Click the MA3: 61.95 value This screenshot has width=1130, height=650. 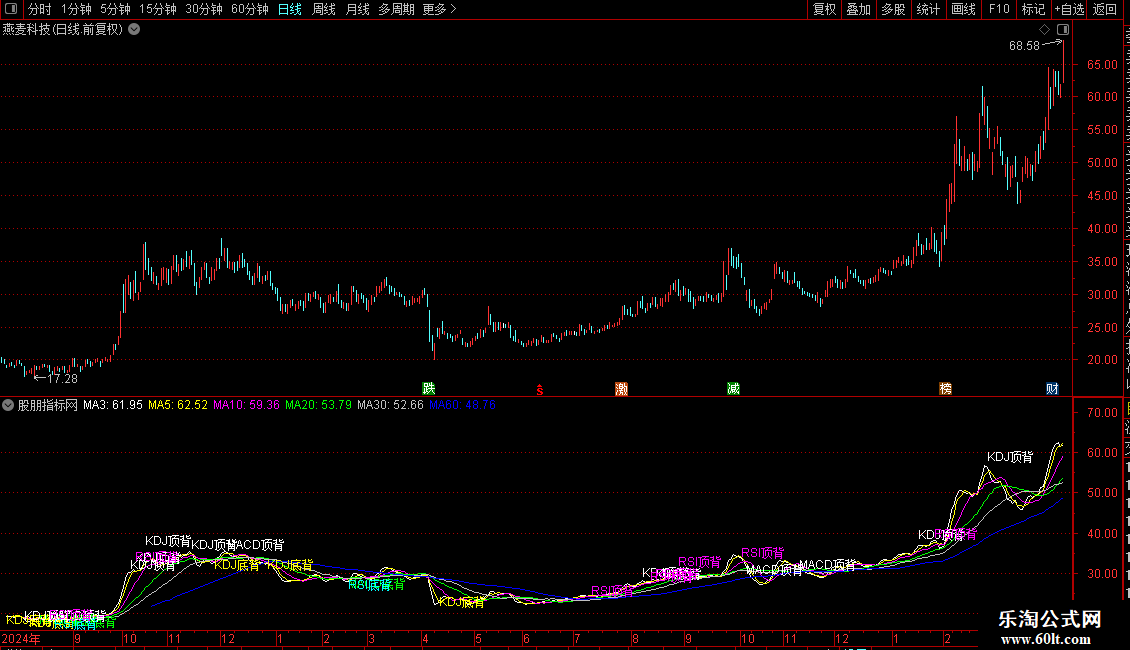coord(112,405)
